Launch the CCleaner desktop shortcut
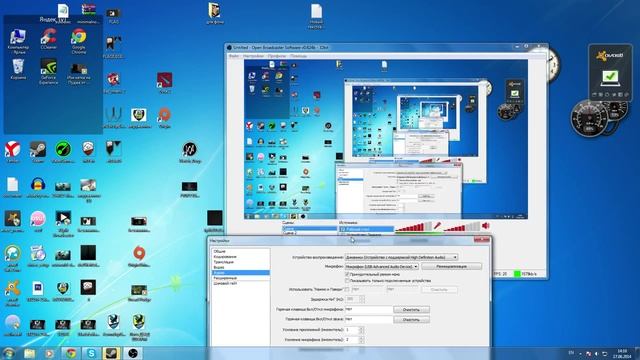Image resolution: width=640 pixels, height=360 pixels. click(x=49, y=40)
